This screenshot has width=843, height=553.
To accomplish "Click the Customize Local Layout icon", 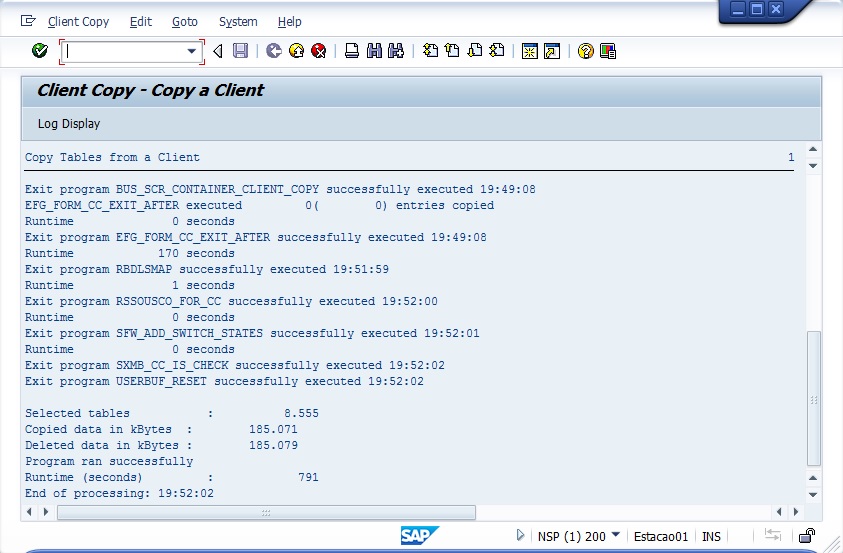I will [x=607, y=51].
